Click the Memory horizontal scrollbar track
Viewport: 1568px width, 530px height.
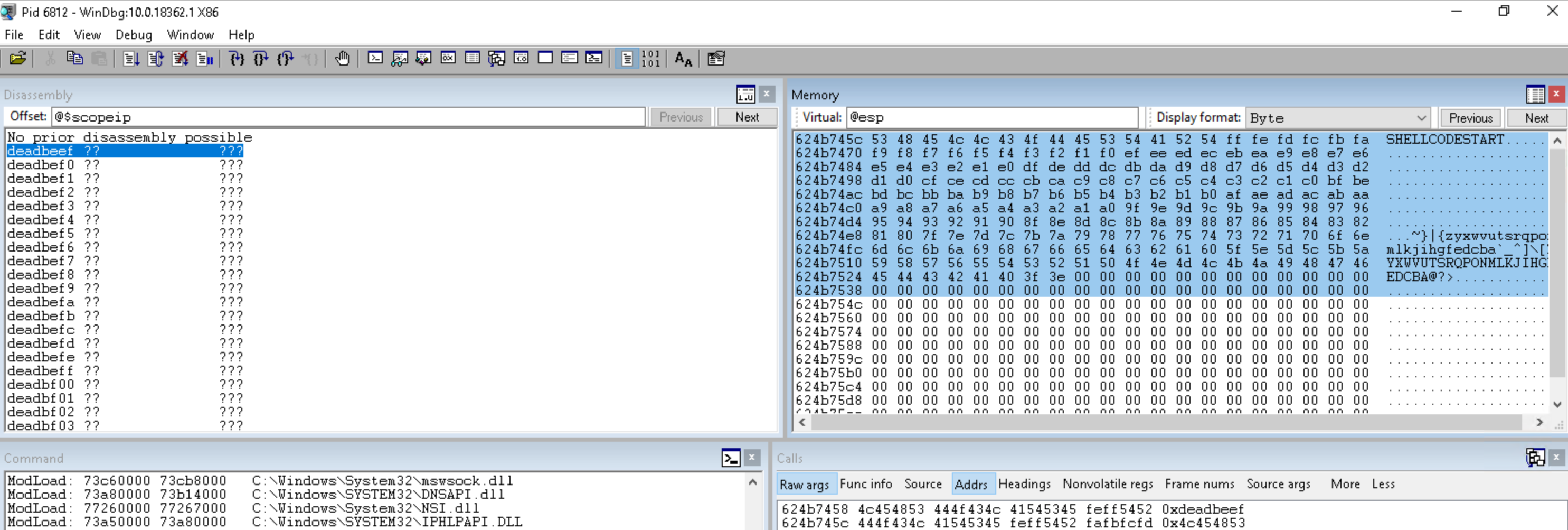click(x=1170, y=422)
